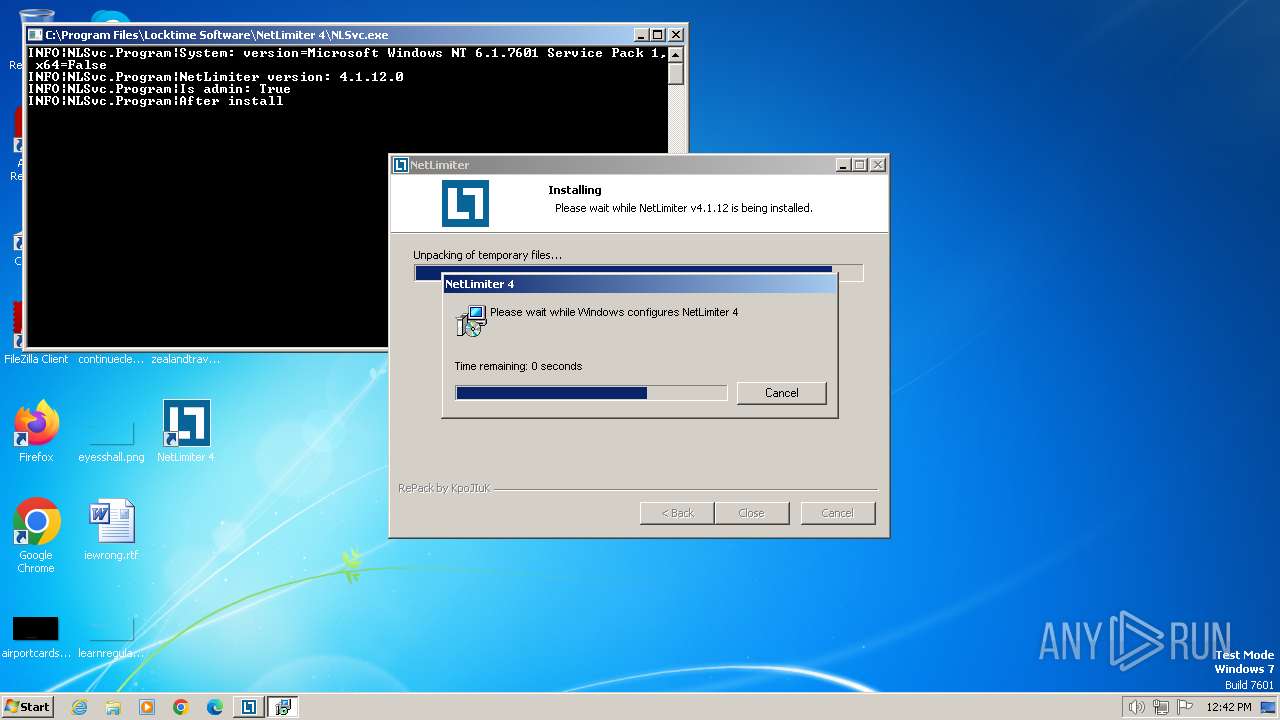Click the Start button
This screenshot has height=720, width=1280.
click(x=28, y=706)
